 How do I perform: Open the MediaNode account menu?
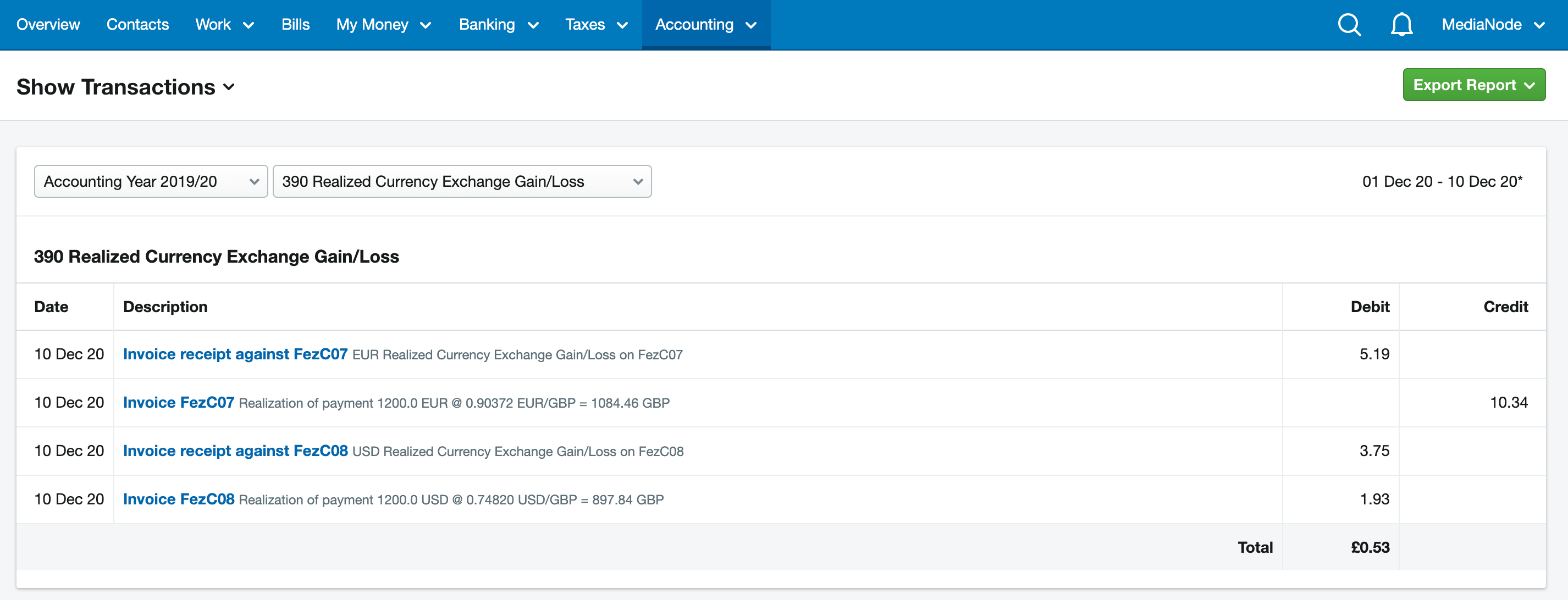[1493, 25]
